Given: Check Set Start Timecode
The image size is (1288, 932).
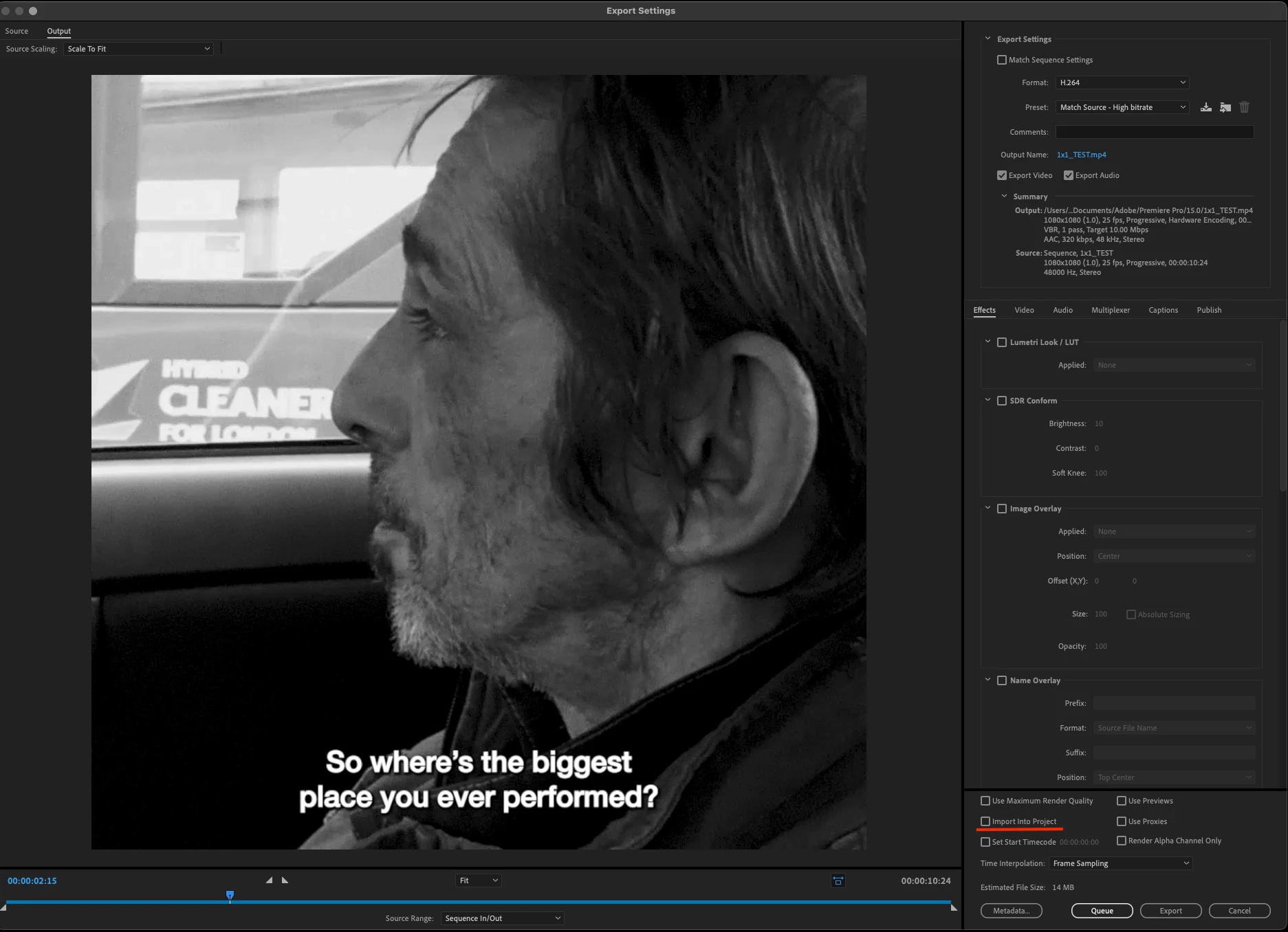Looking at the screenshot, I should 985,842.
